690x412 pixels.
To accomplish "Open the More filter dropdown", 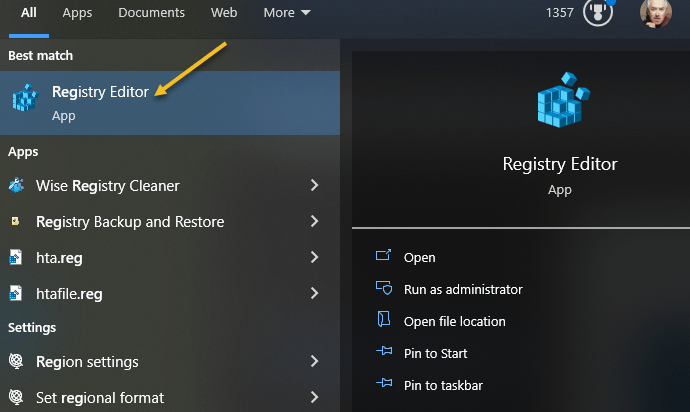I will (286, 13).
